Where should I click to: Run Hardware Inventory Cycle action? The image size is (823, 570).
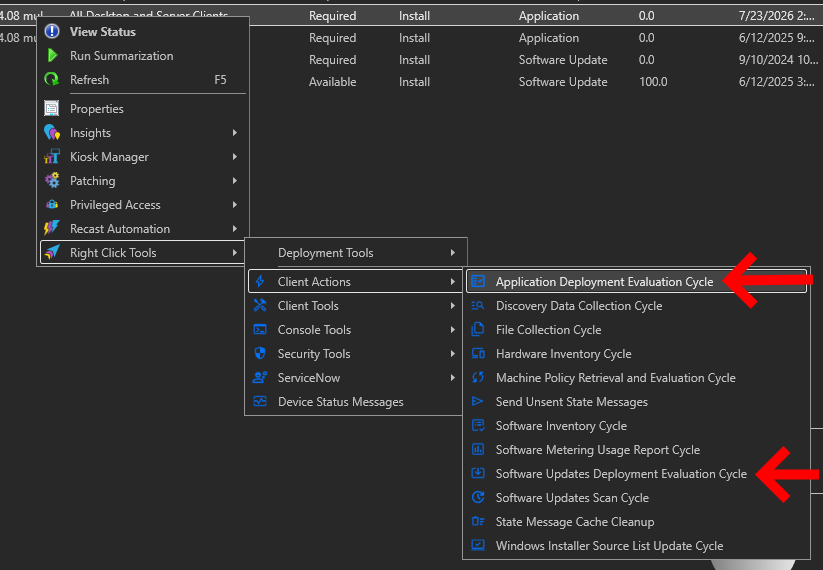point(636,353)
